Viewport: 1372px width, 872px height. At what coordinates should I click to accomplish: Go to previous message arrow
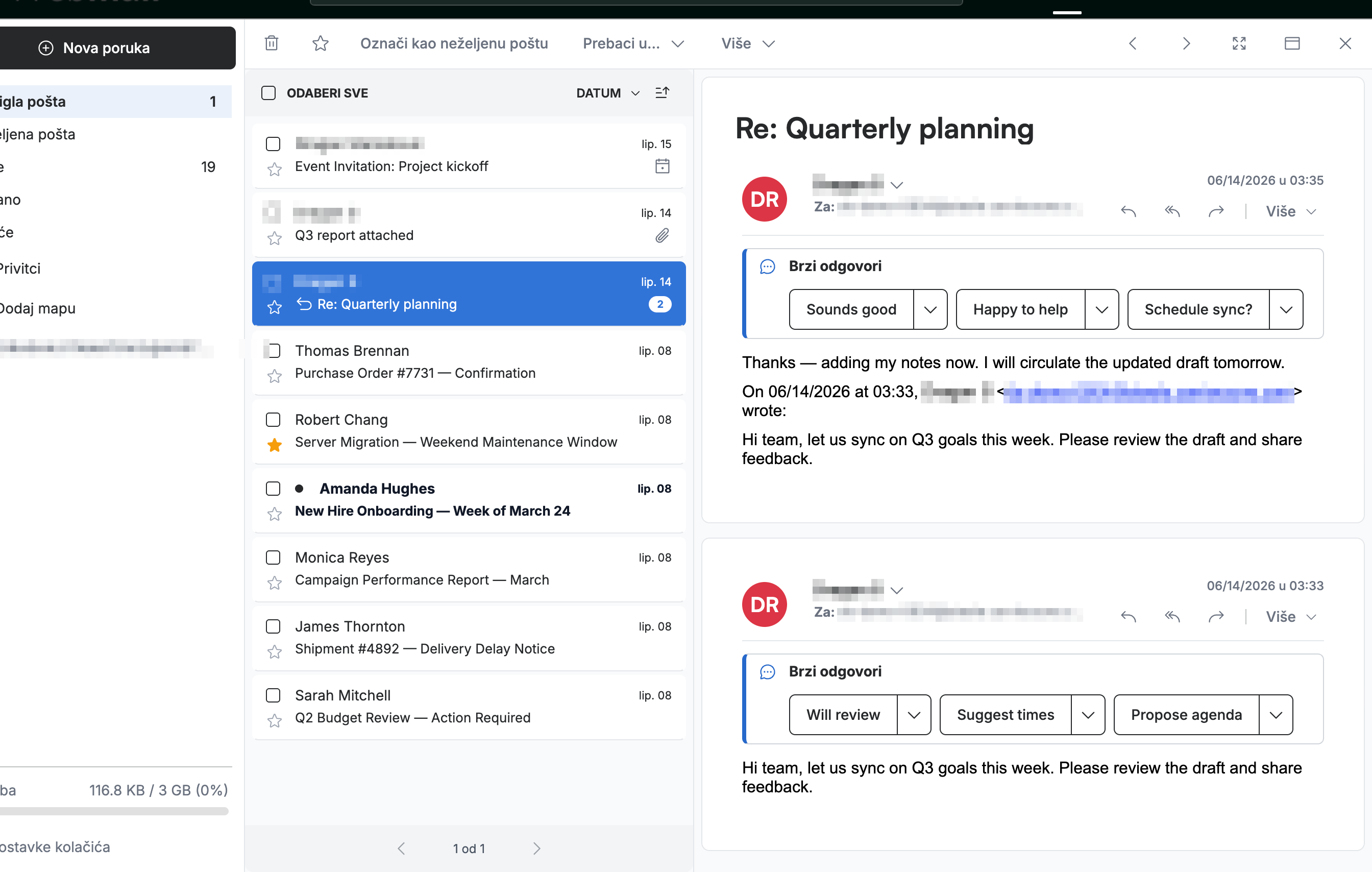[1133, 43]
